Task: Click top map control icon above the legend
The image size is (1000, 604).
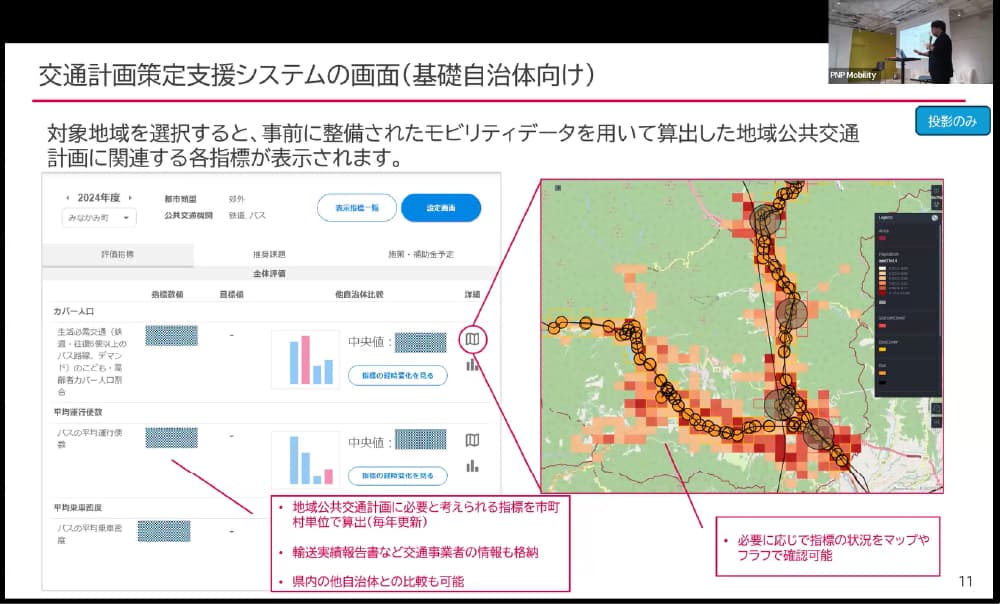Action: point(936,189)
